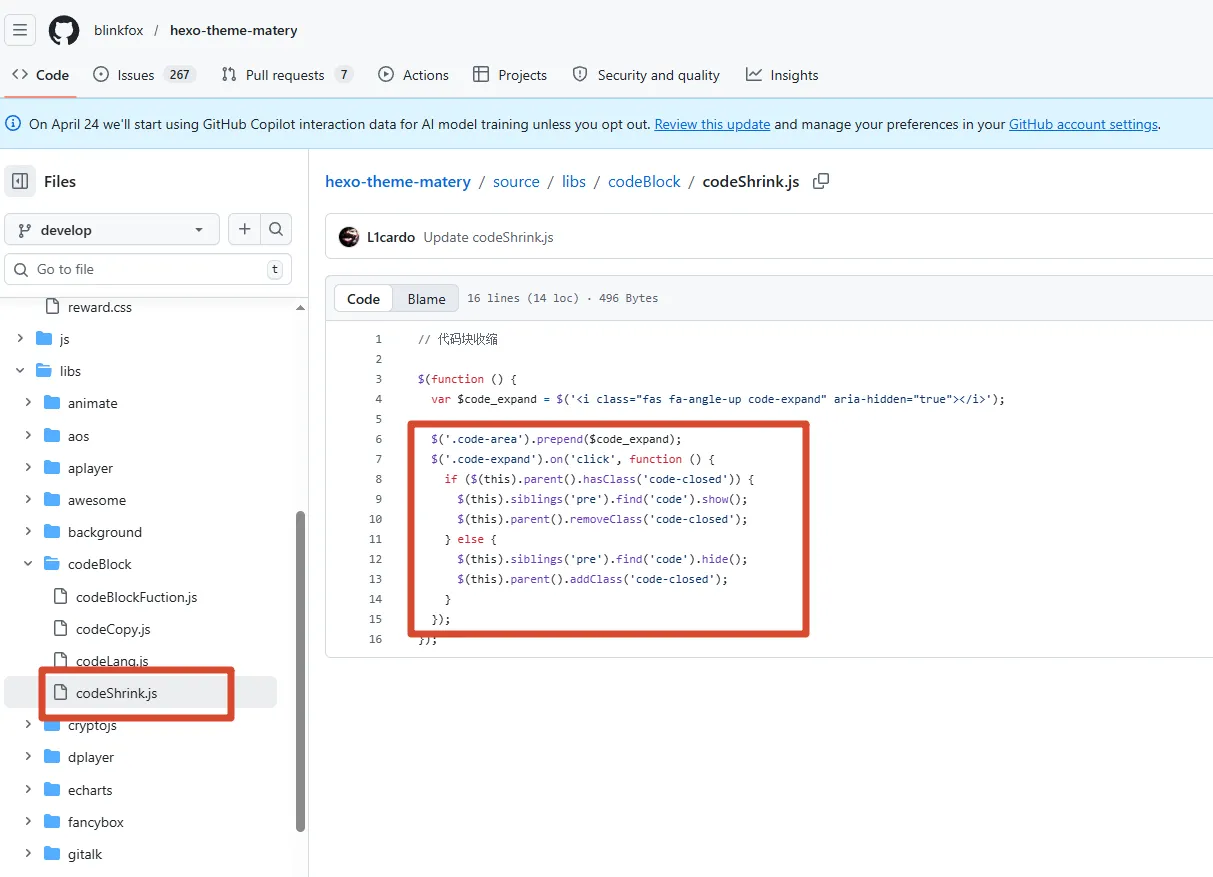Expand the echarts folder chevron
The width and height of the screenshot is (1213, 877).
(x=28, y=790)
